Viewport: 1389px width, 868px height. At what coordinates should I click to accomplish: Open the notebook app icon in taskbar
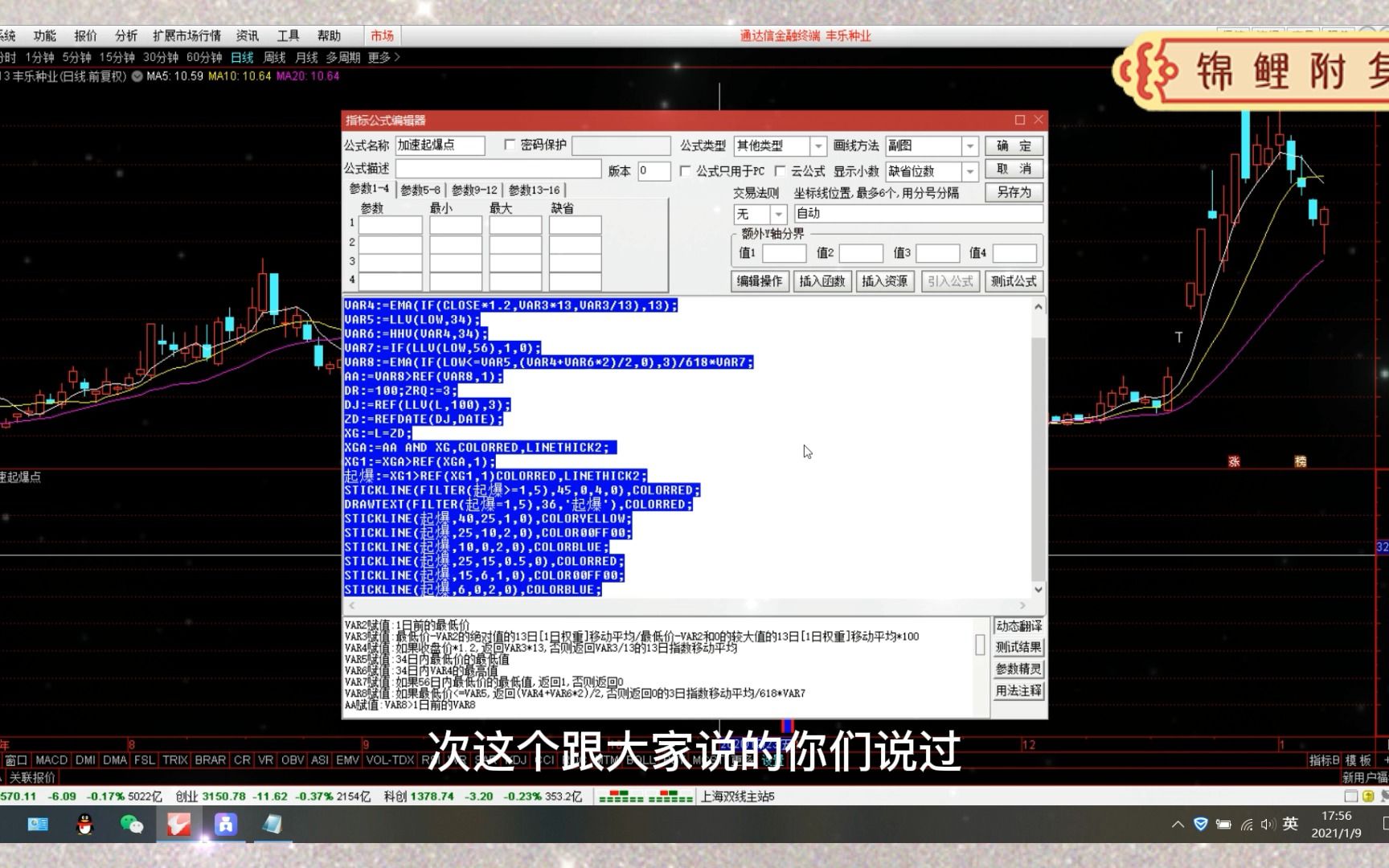click(272, 825)
